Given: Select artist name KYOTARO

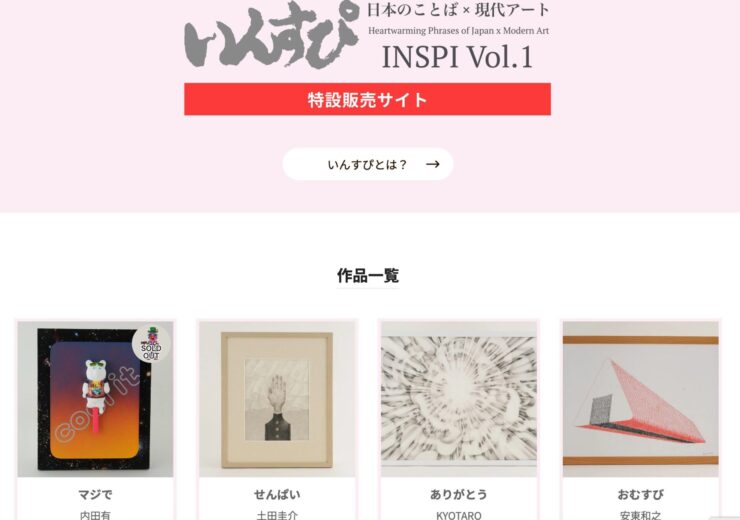Looking at the screenshot, I should tap(459, 515).
